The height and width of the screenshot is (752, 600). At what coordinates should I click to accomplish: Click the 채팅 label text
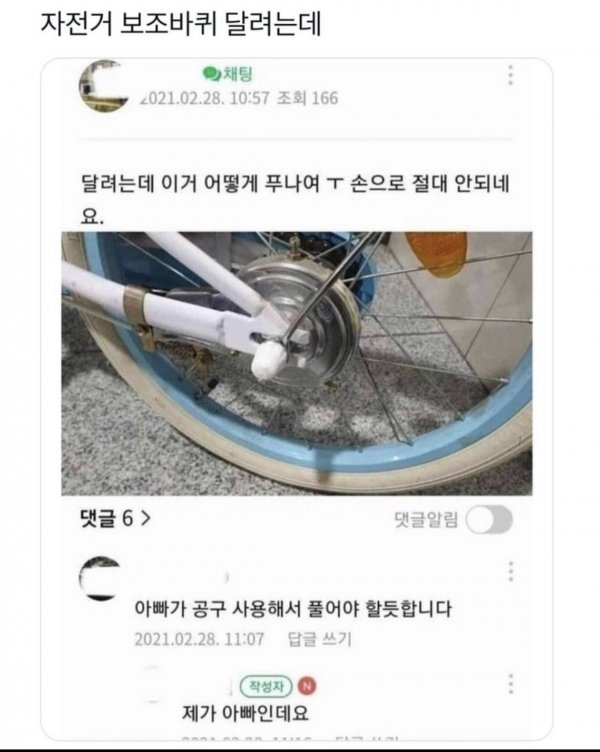[x=237, y=74]
